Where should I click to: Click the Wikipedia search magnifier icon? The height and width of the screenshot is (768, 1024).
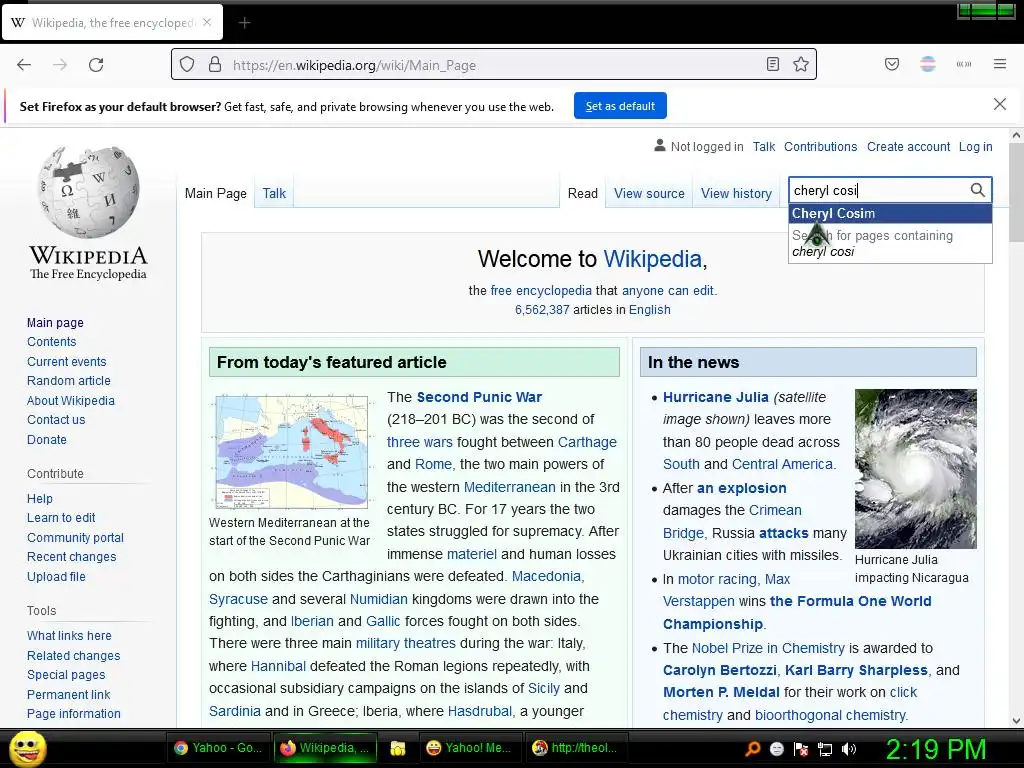tap(978, 190)
